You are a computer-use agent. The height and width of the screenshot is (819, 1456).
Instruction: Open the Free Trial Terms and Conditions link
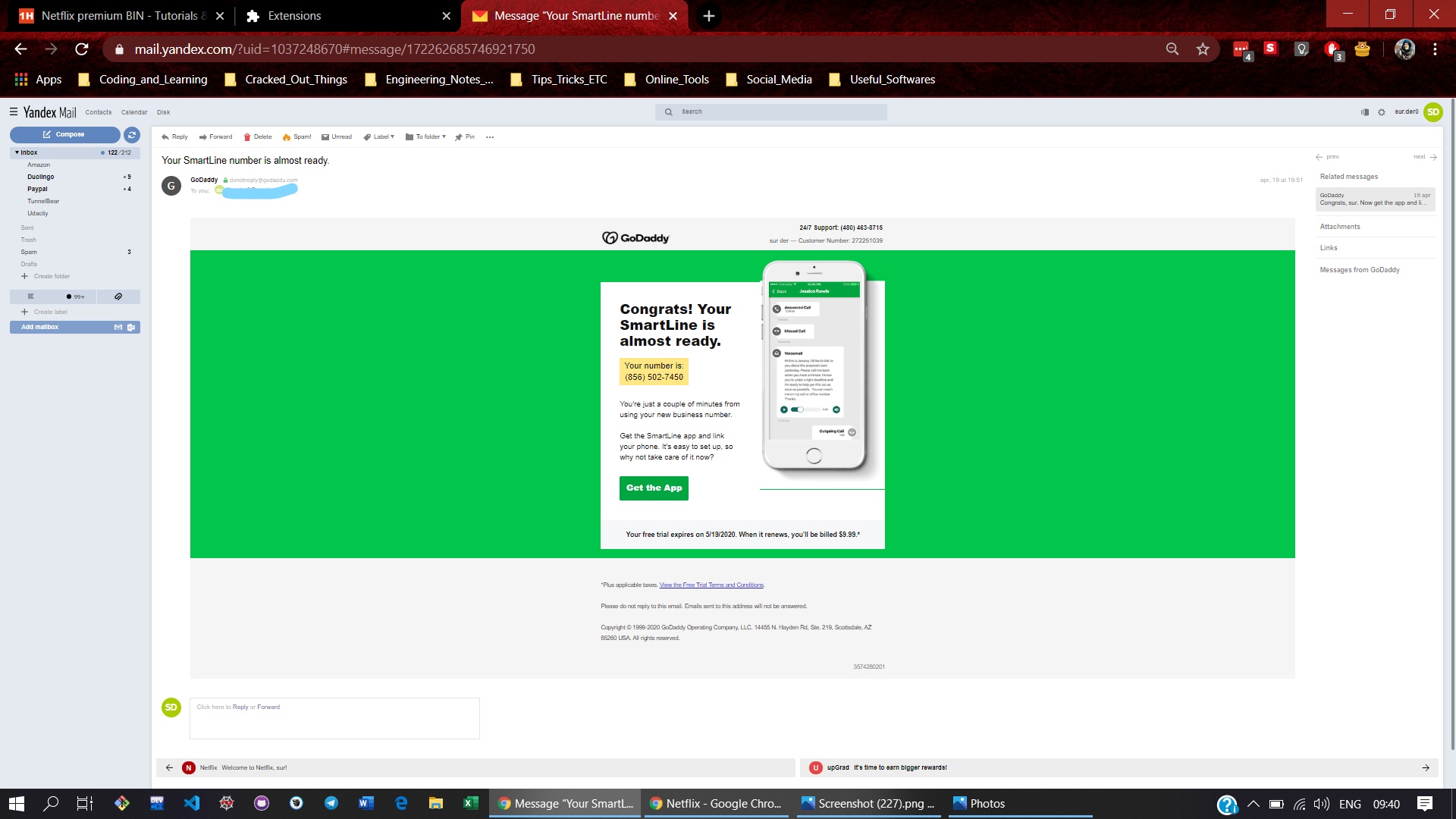point(711,585)
